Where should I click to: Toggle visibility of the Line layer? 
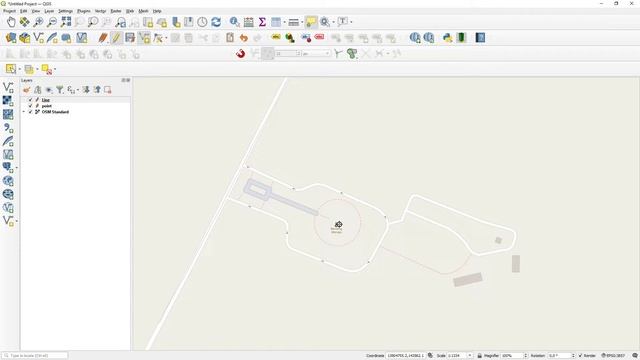tap(30, 100)
